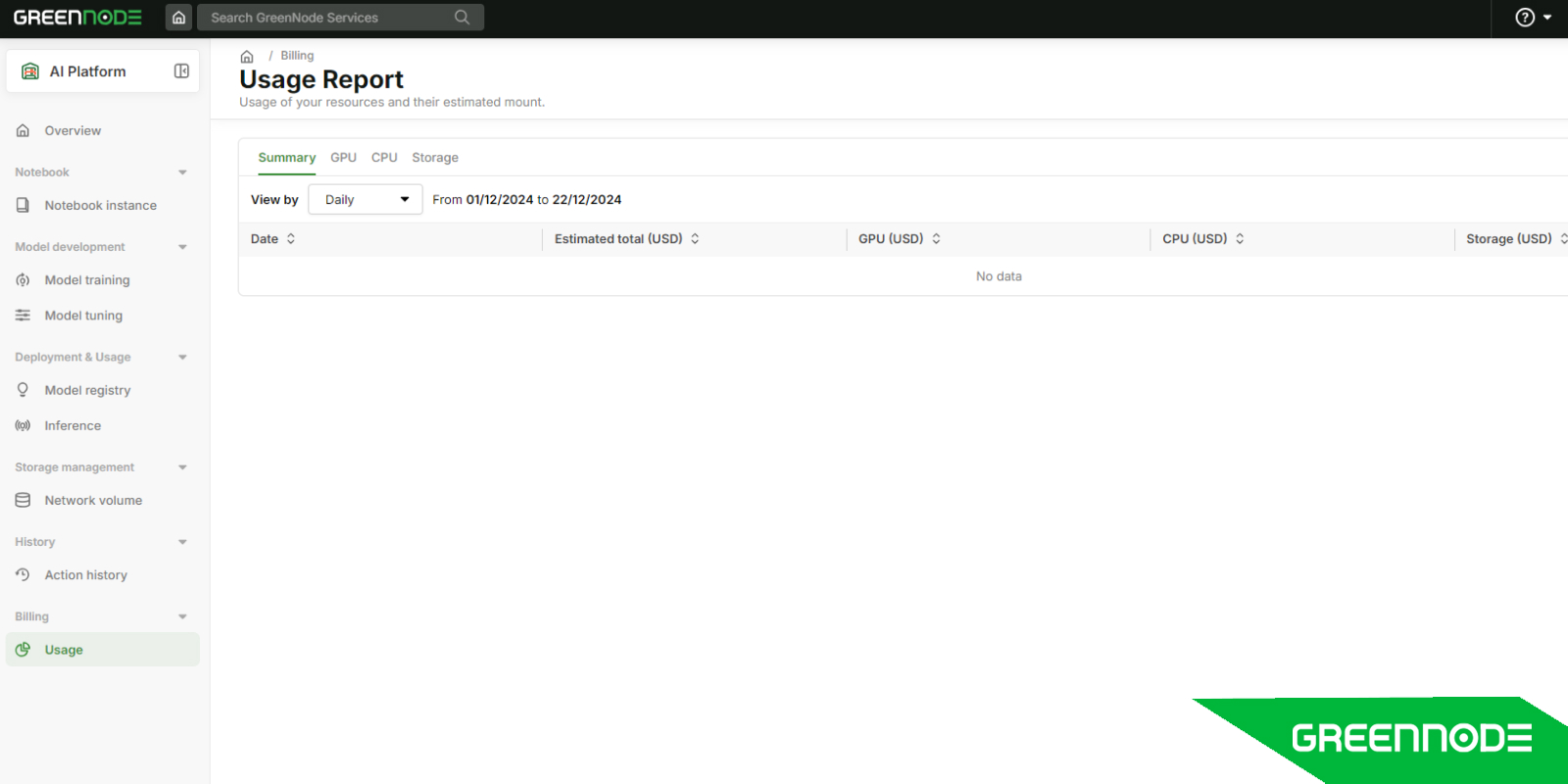The image size is (1568, 784).
Task: Switch to the GPU tab
Action: pyautogui.click(x=343, y=158)
